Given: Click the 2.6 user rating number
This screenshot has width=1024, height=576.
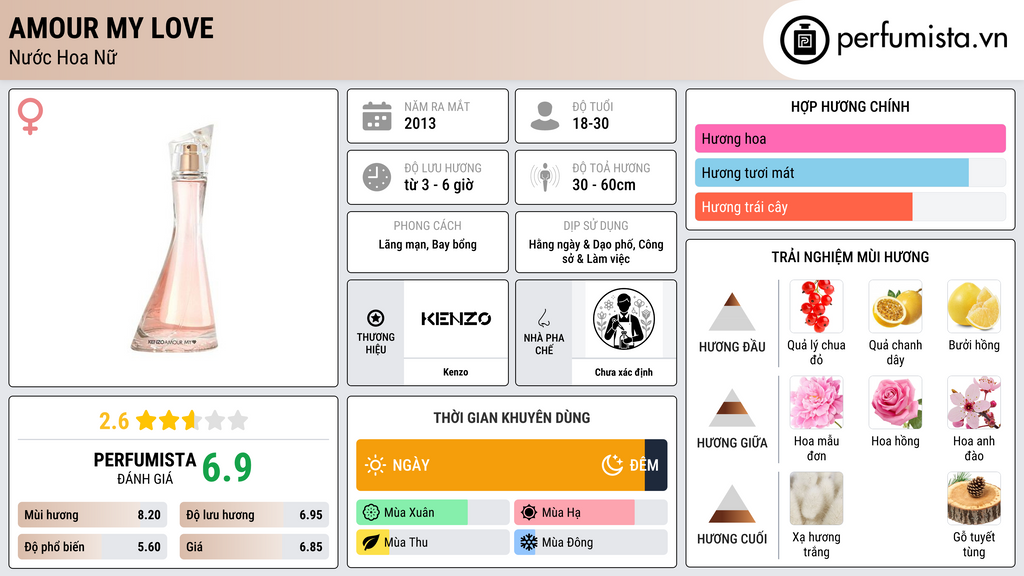Looking at the screenshot, I should click(114, 421).
